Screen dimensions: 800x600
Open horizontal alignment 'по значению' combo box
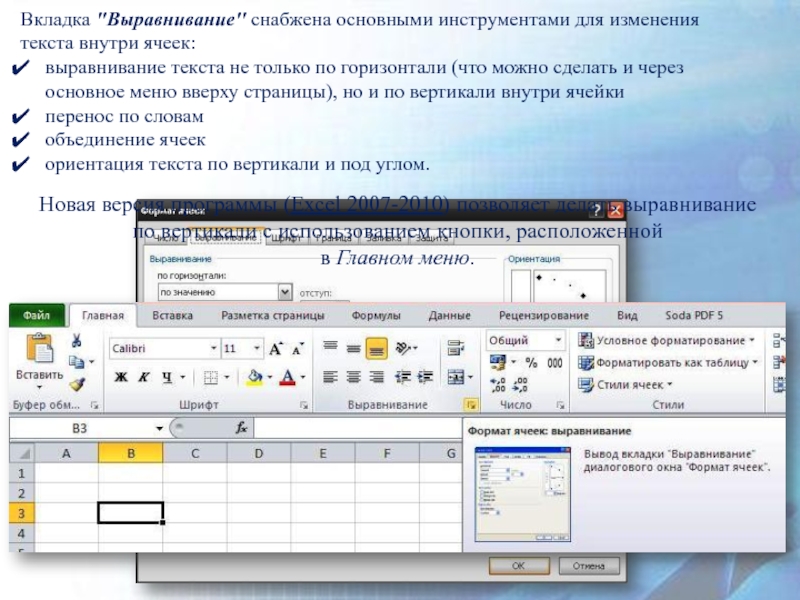pos(283,292)
